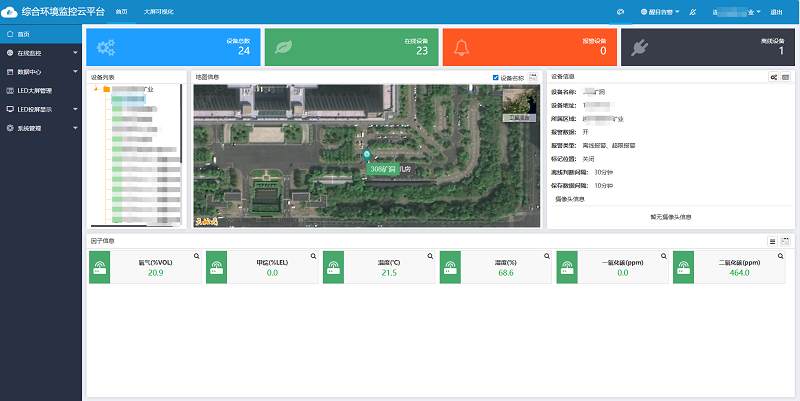800x401 pixels.
Task: Toggle the mute icon in top bar
Action: click(x=693, y=12)
